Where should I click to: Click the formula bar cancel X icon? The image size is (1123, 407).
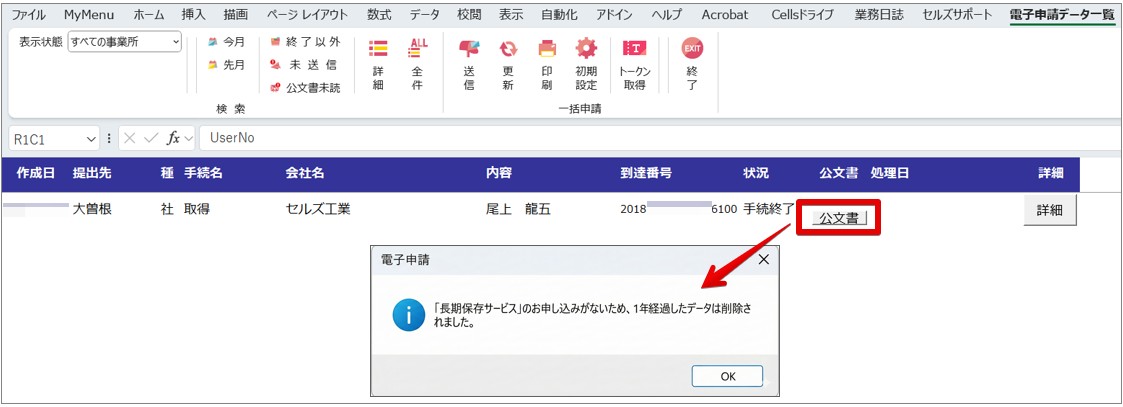point(130,138)
